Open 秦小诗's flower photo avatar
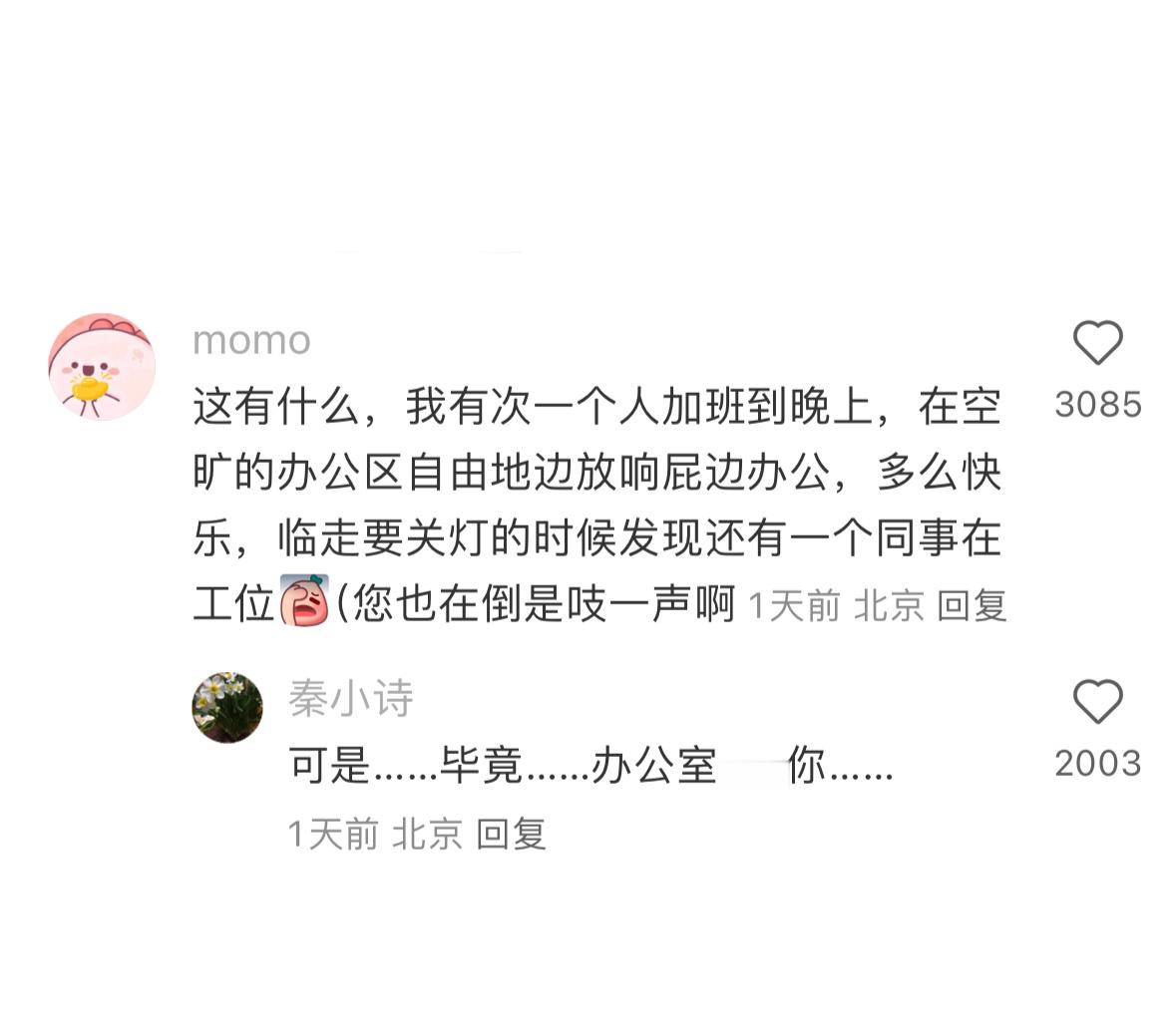Image resolution: width=1176 pixels, height=1034 pixels. (x=227, y=707)
